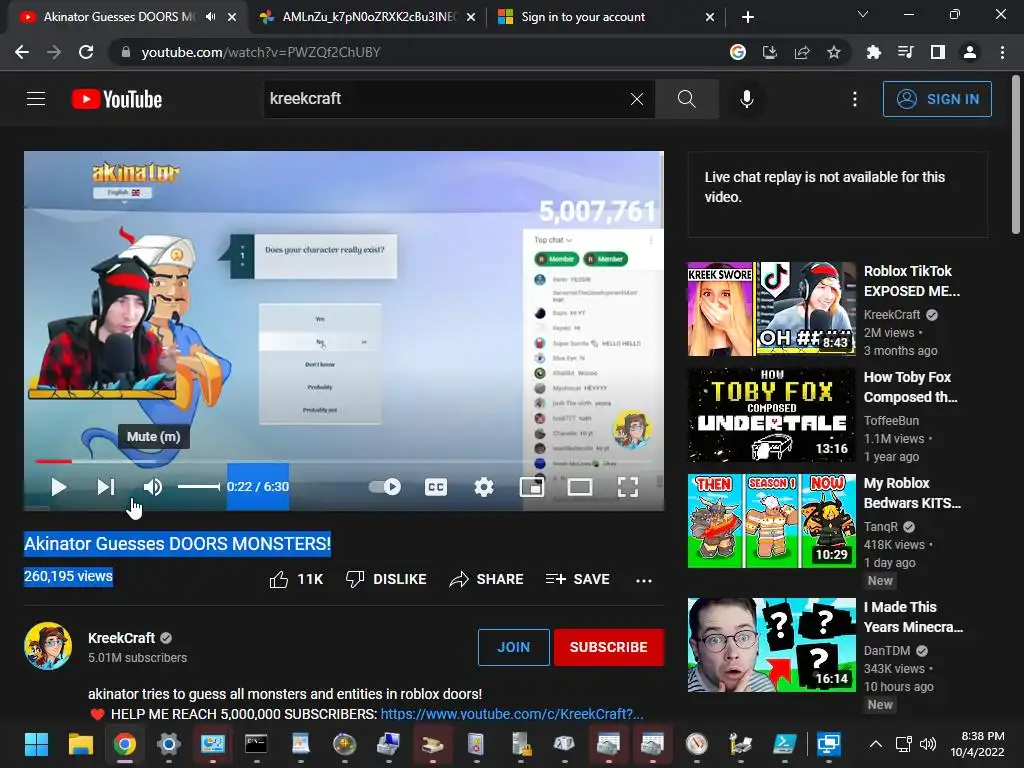Click the DISLIKE button
This screenshot has width=1024, height=768.
386,579
